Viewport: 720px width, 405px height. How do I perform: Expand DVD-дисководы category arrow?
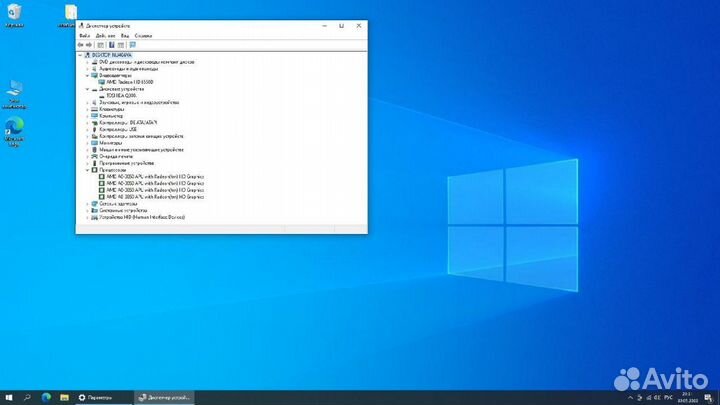[x=87, y=62]
